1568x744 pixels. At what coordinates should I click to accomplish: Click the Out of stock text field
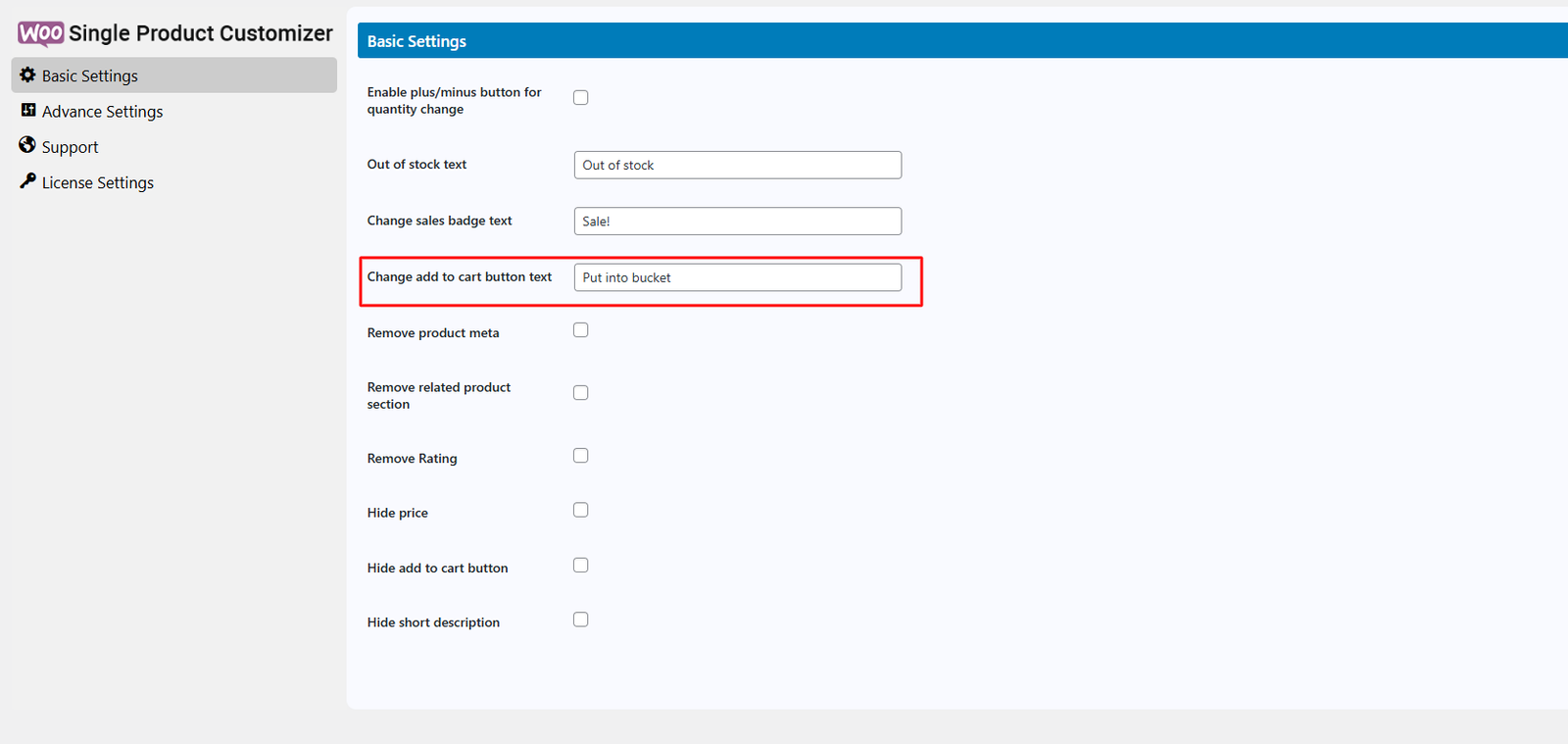(x=737, y=166)
